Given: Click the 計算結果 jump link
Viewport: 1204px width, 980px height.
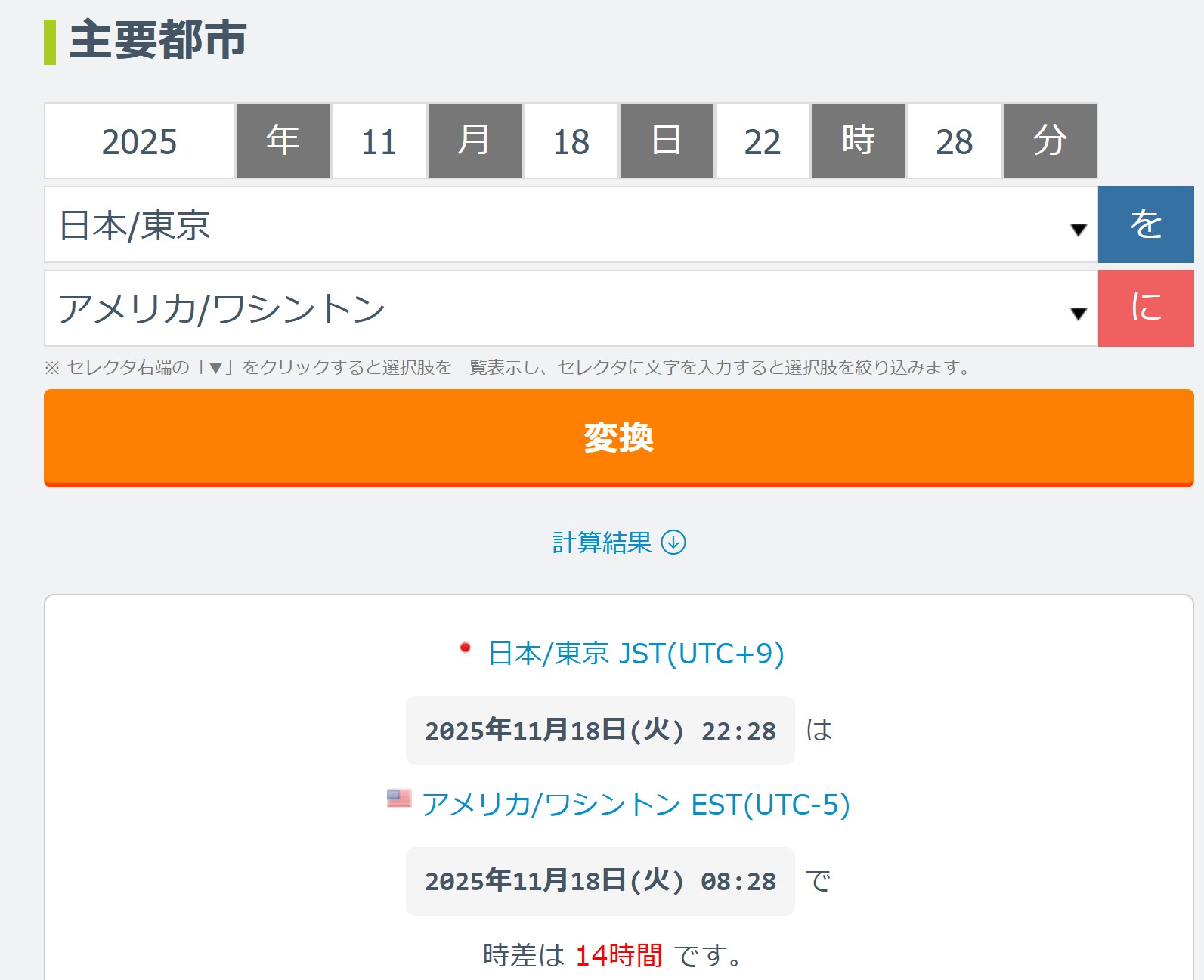Looking at the screenshot, I should [x=602, y=543].
